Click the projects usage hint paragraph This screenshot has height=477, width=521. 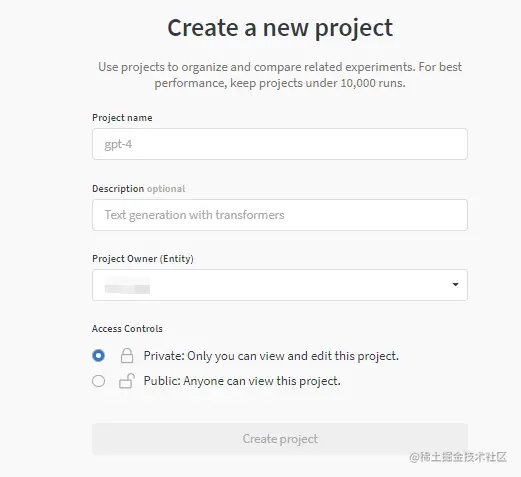coord(280,75)
